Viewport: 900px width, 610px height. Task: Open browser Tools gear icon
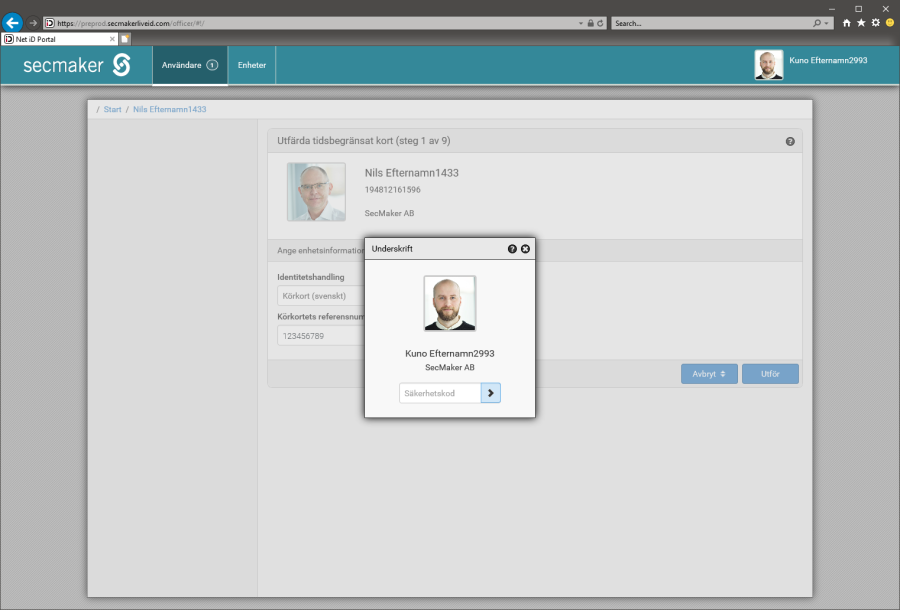click(x=875, y=22)
